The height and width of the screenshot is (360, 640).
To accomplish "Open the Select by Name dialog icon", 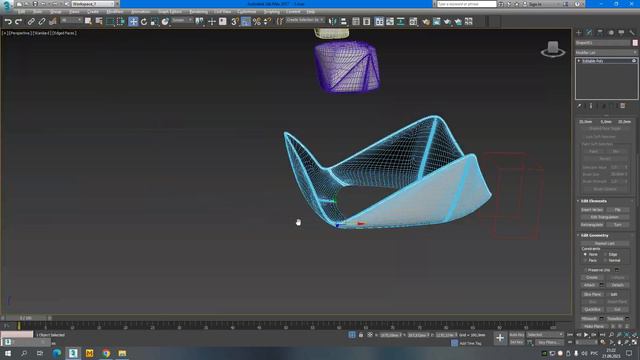I will pos(99,21).
